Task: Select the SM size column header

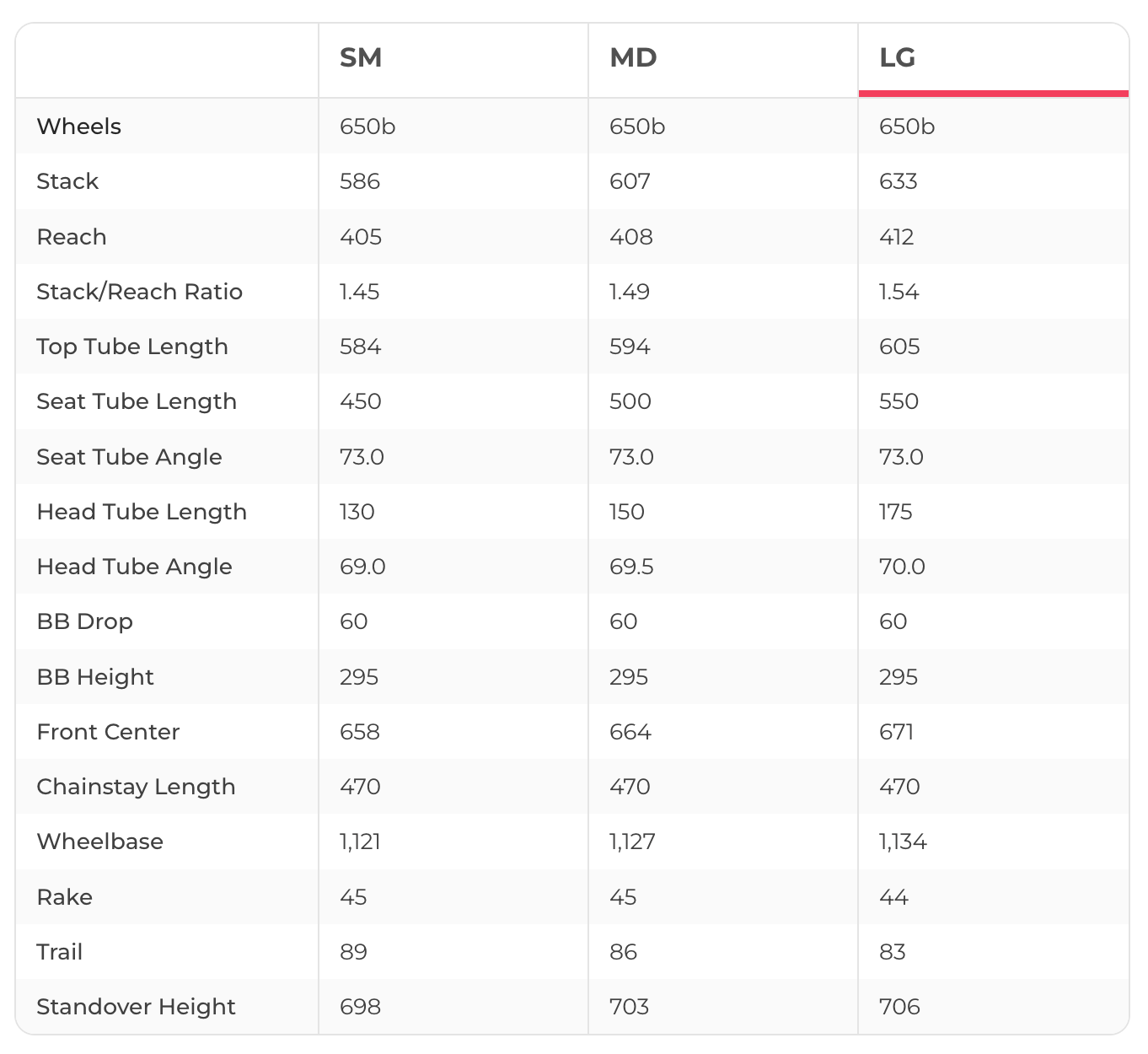Action: click(x=361, y=58)
